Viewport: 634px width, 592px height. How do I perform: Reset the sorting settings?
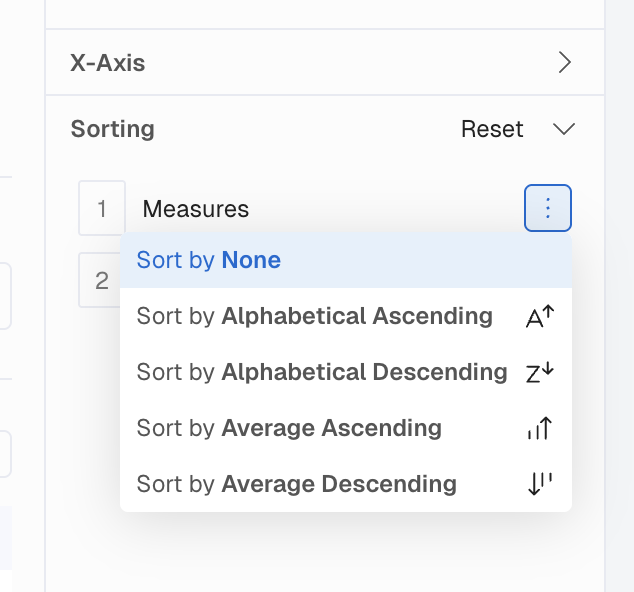(492, 129)
